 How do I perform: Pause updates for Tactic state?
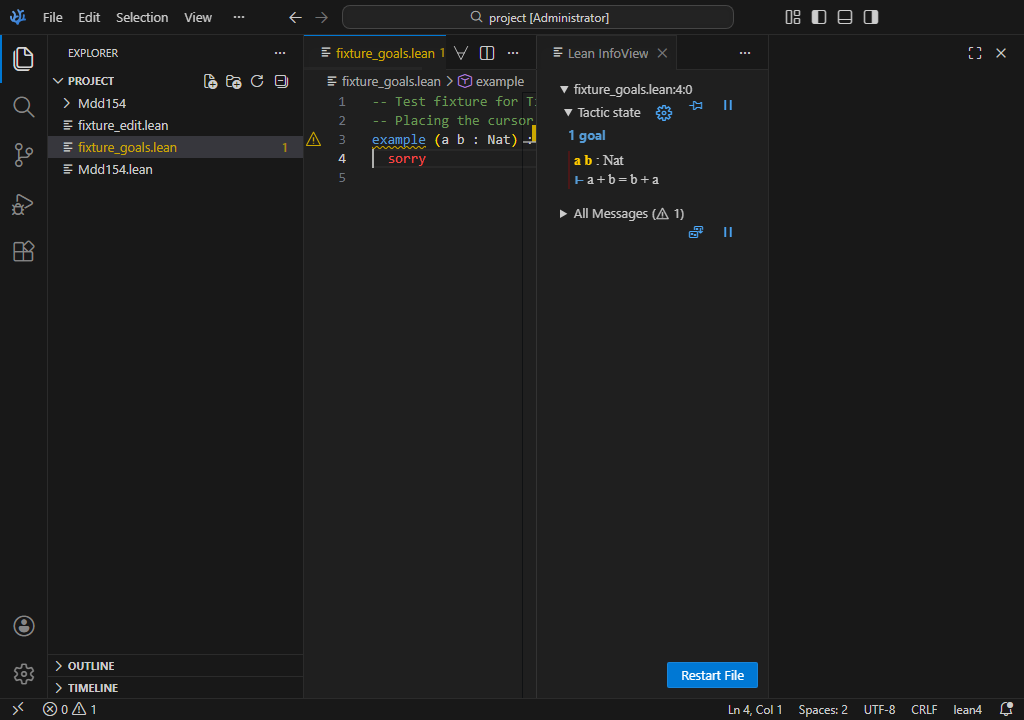click(728, 106)
